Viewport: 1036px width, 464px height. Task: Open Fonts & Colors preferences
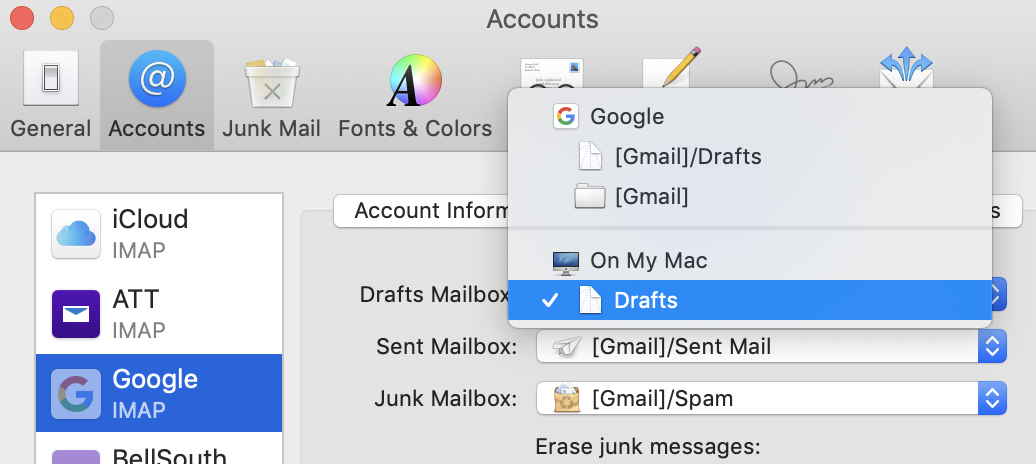pos(415,95)
